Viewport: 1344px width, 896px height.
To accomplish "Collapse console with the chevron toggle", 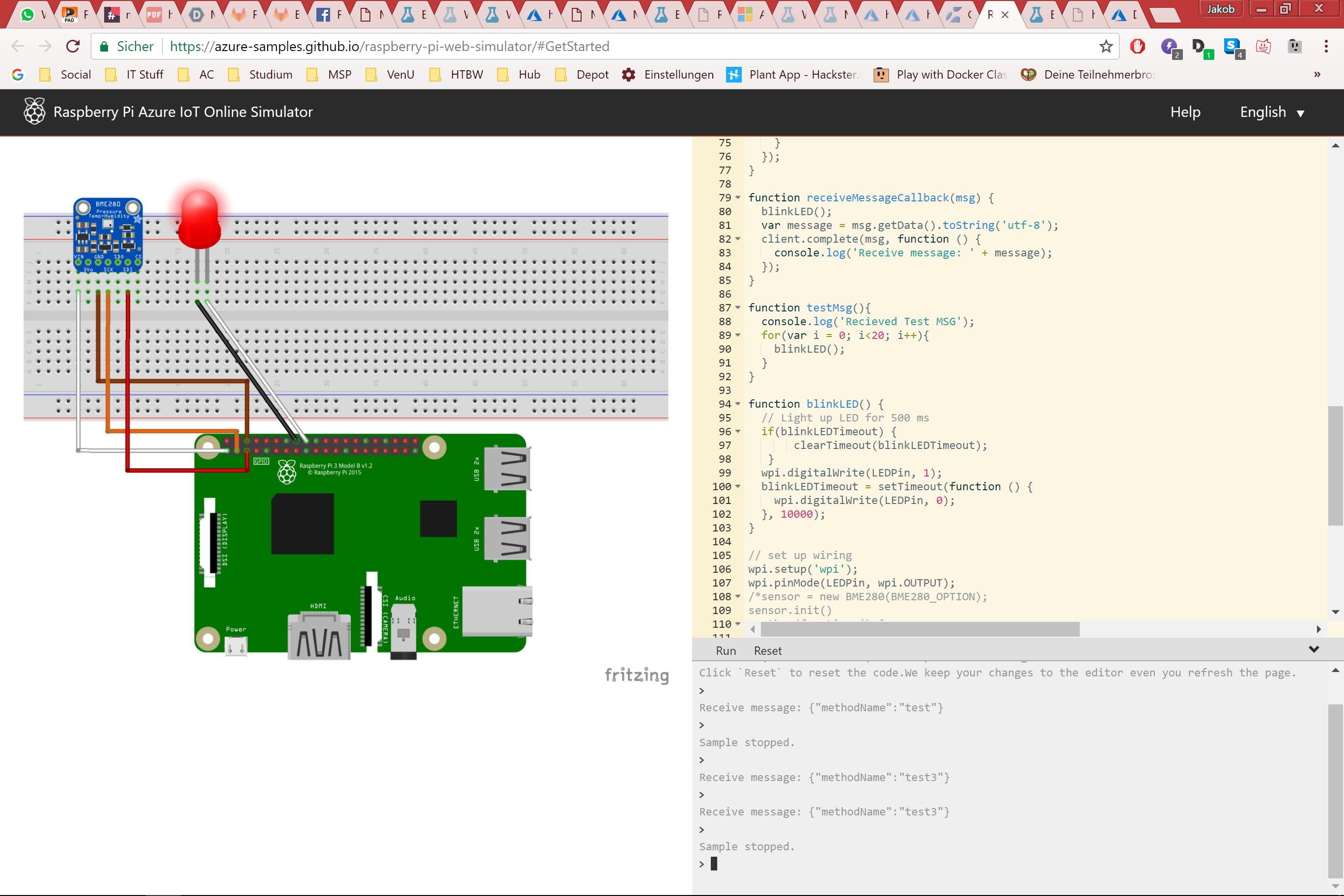I will 1314,650.
